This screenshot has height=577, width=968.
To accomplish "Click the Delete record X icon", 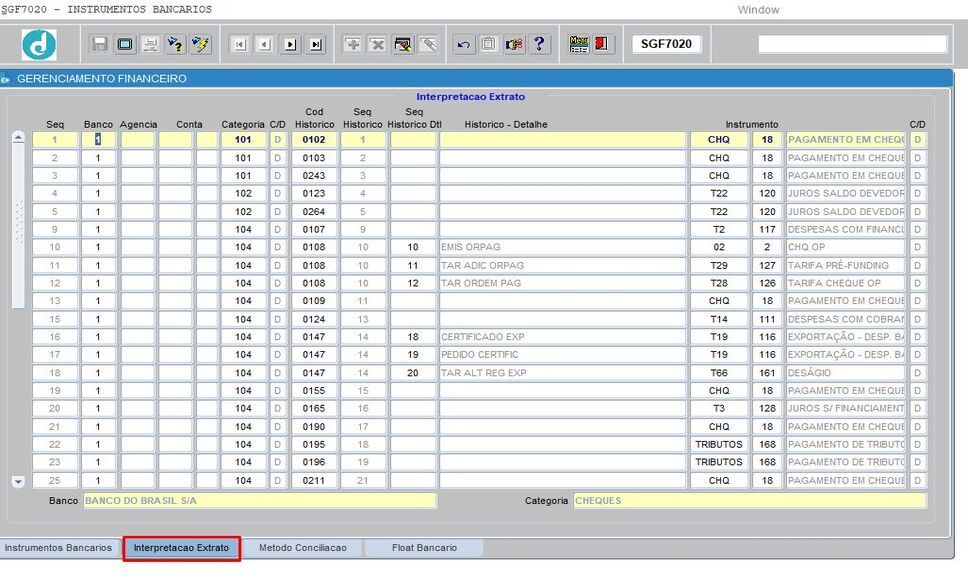I will click(378, 44).
